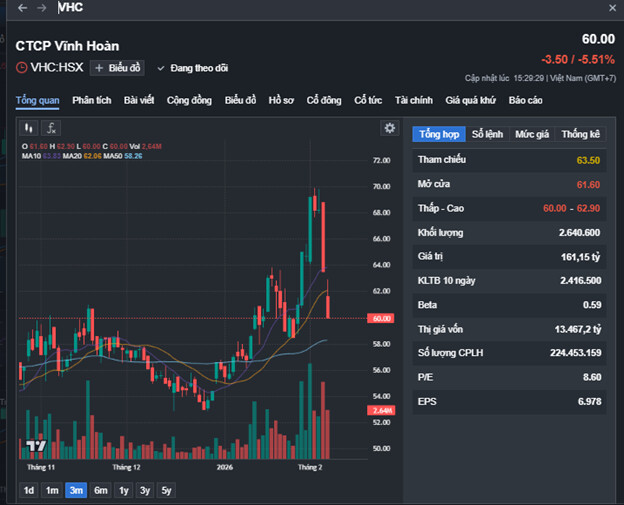Screen dimensions: 624x505
Task: Close the VHC stock panel
Action: click(612, 8)
